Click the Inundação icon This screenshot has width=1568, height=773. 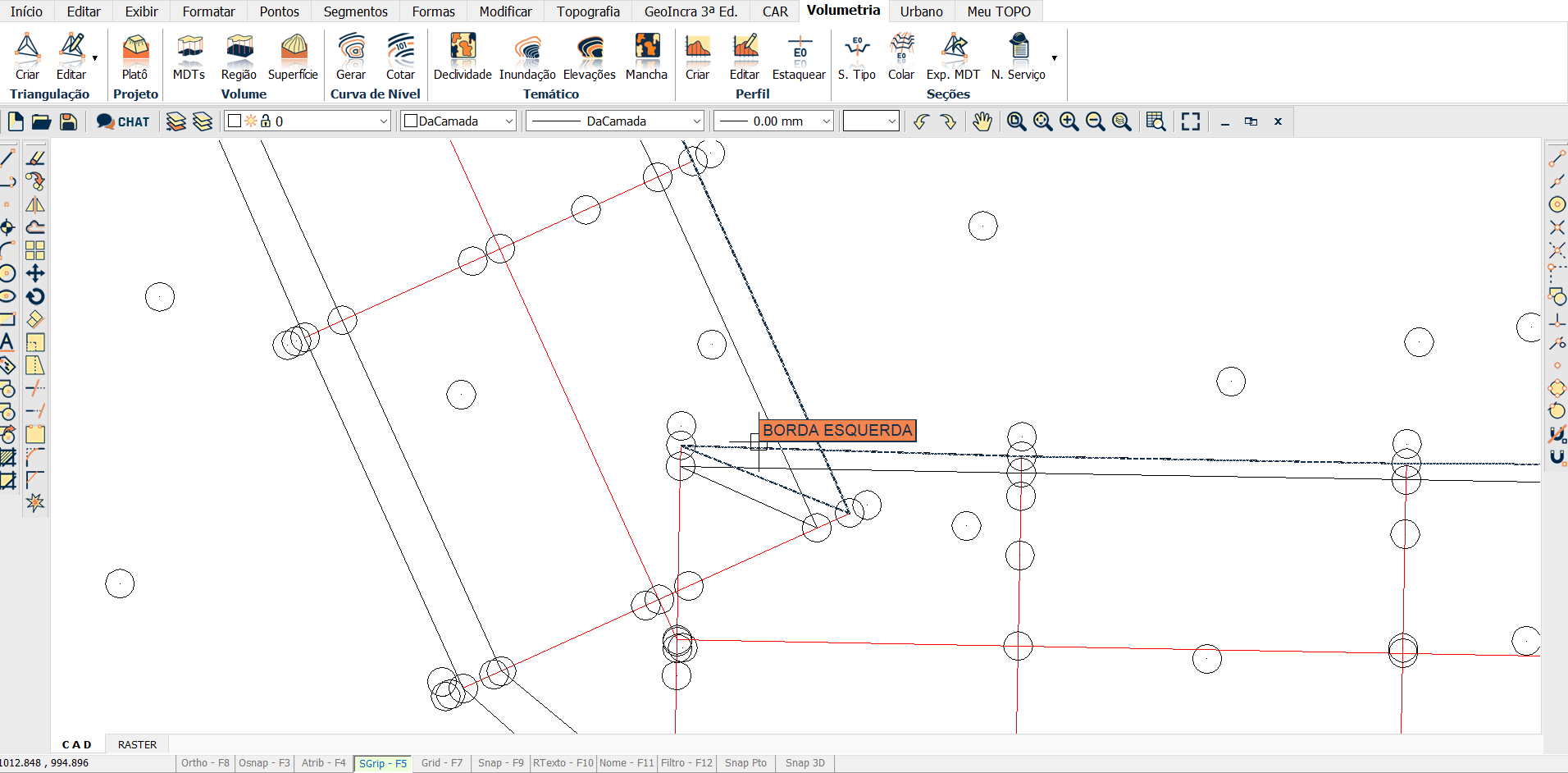point(527,56)
